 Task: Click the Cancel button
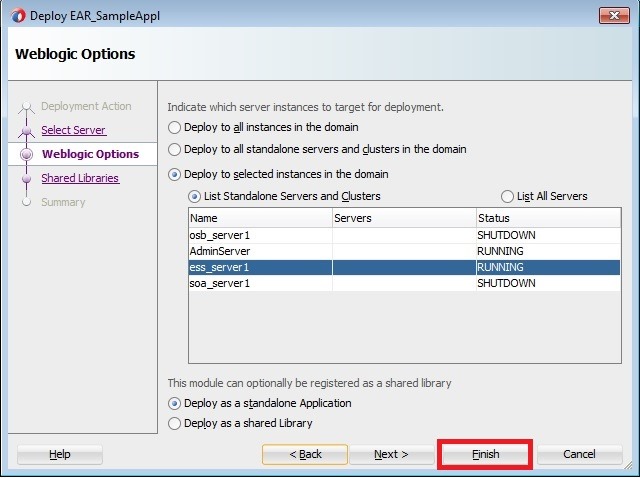pos(579,455)
